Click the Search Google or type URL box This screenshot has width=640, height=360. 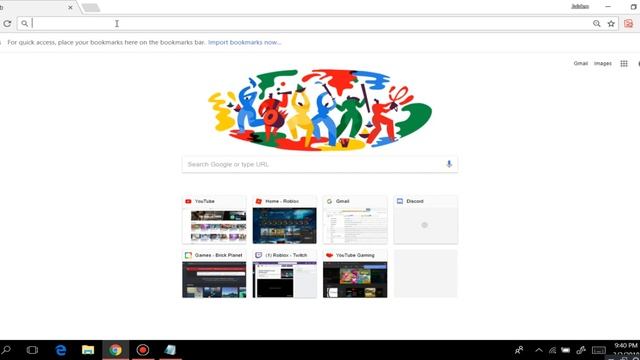click(x=320, y=164)
